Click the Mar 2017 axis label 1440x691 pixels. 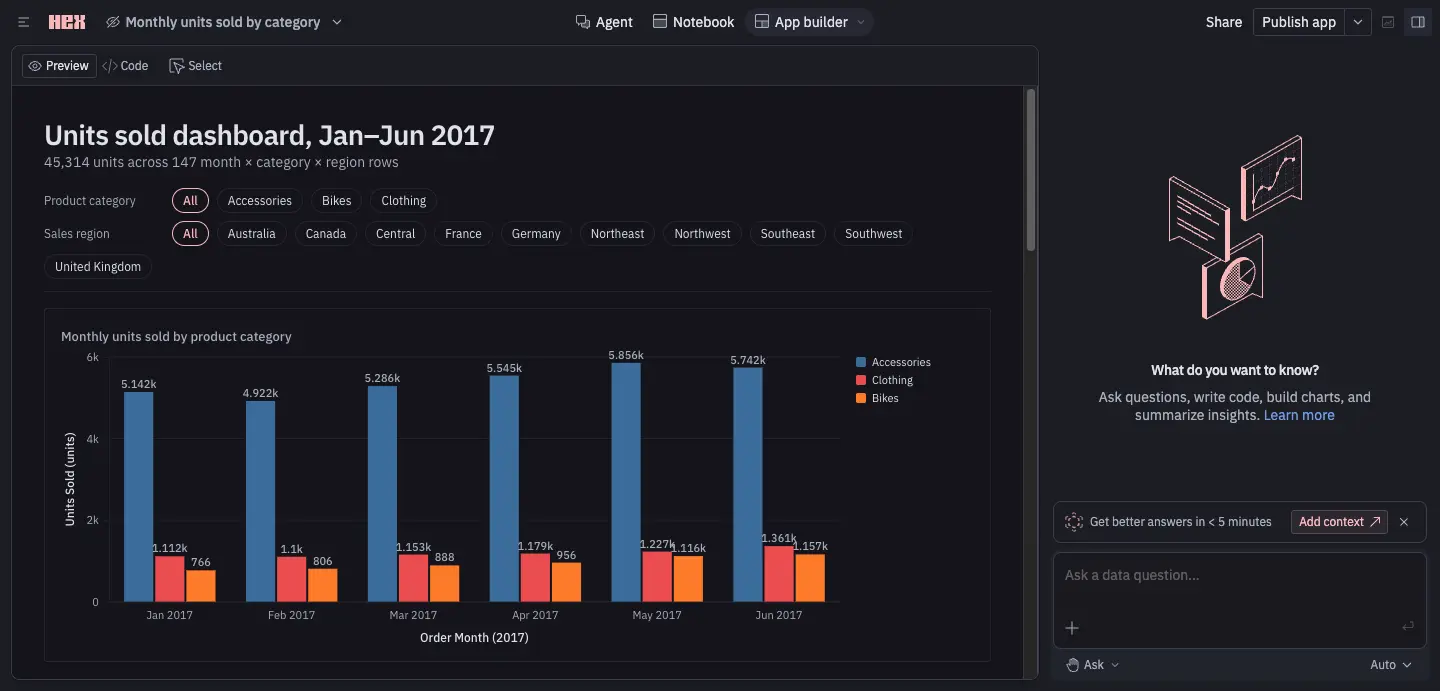[413, 615]
